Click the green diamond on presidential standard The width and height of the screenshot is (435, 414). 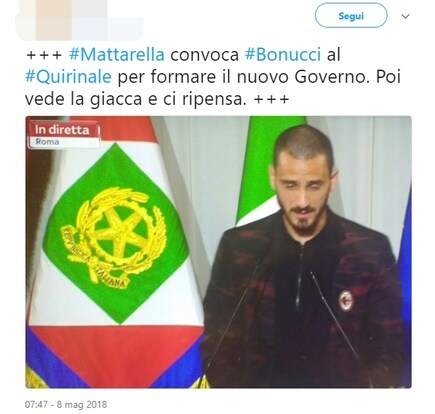pos(116,234)
